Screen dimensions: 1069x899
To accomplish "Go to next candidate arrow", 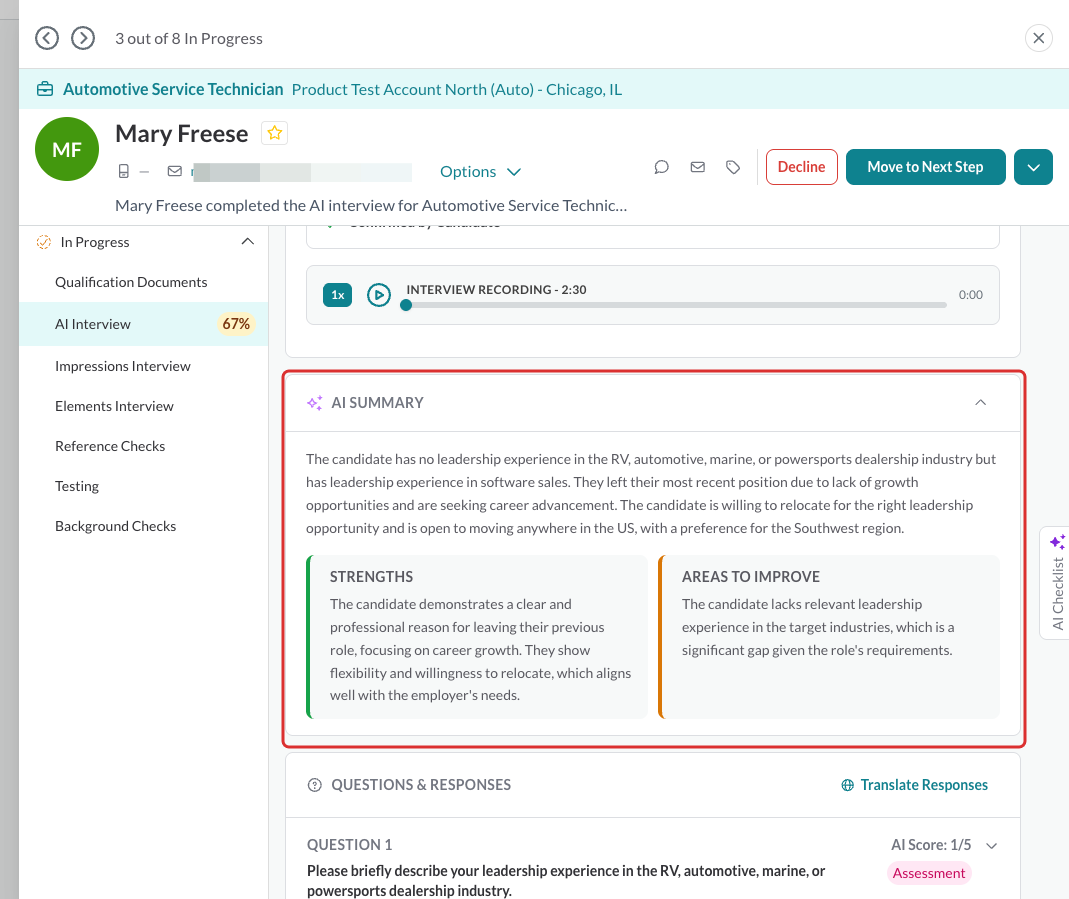I will pyautogui.click(x=83, y=38).
